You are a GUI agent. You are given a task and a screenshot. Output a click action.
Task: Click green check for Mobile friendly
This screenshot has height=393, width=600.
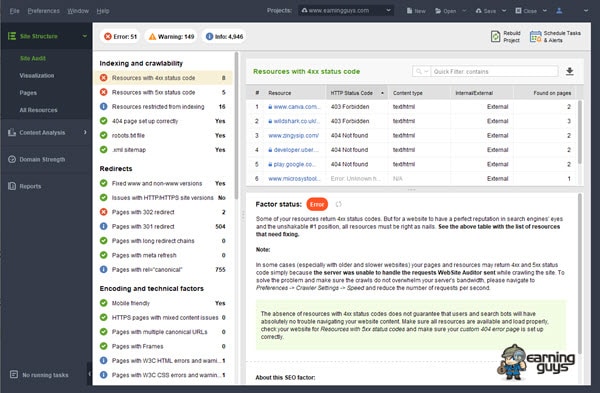(103, 303)
